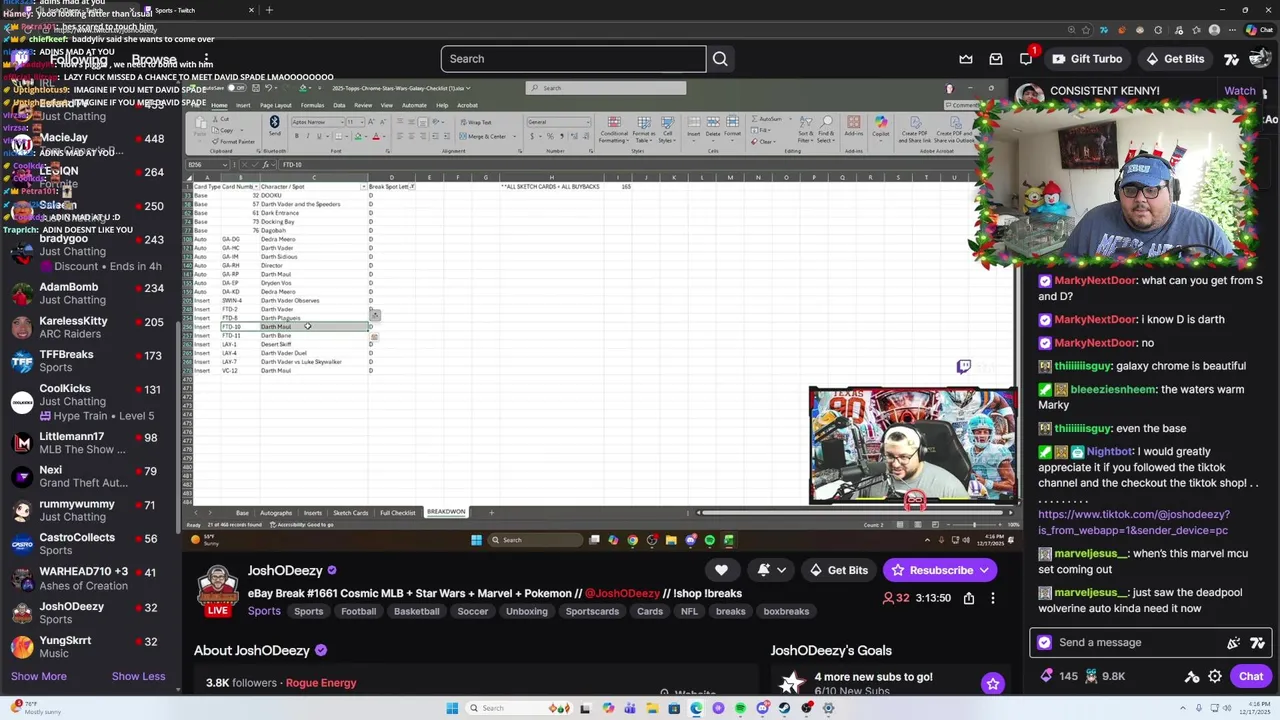1280x720 pixels.
Task: Click the Twitch search input field
Action: click(573, 59)
